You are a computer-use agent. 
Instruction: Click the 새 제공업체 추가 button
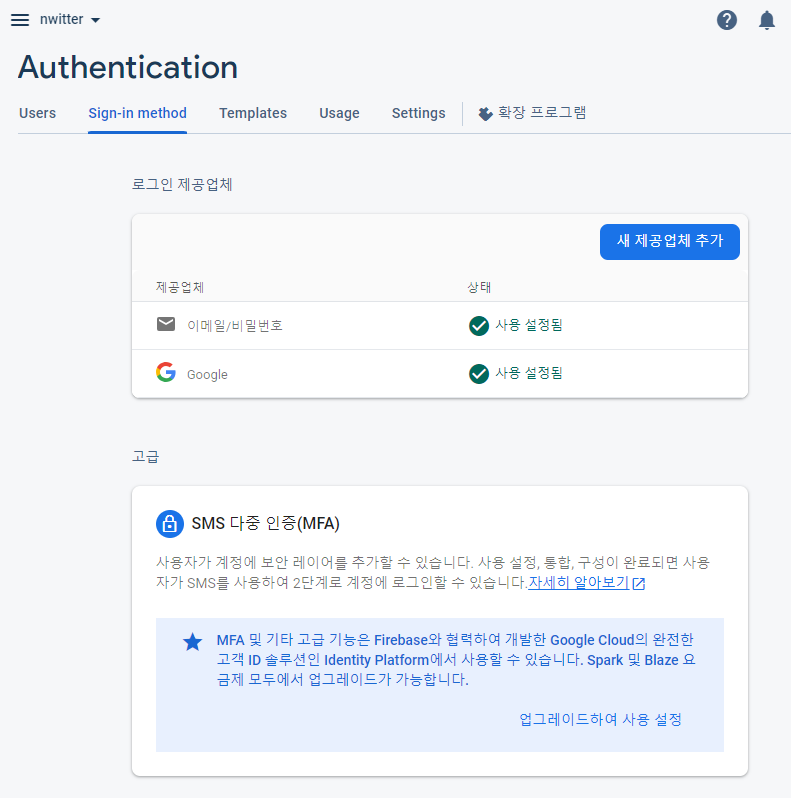[x=669, y=241]
